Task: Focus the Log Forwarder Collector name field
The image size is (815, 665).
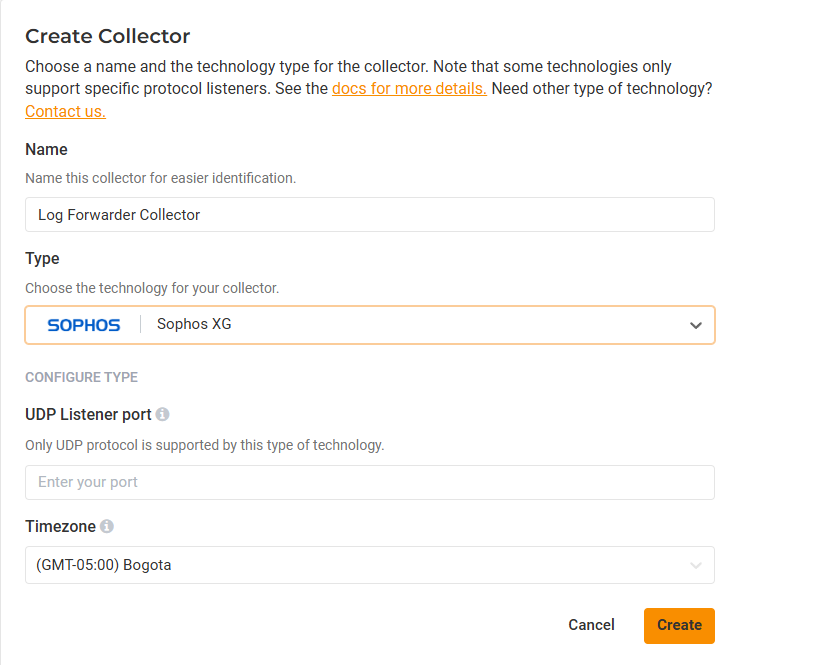Action: point(369,215)
